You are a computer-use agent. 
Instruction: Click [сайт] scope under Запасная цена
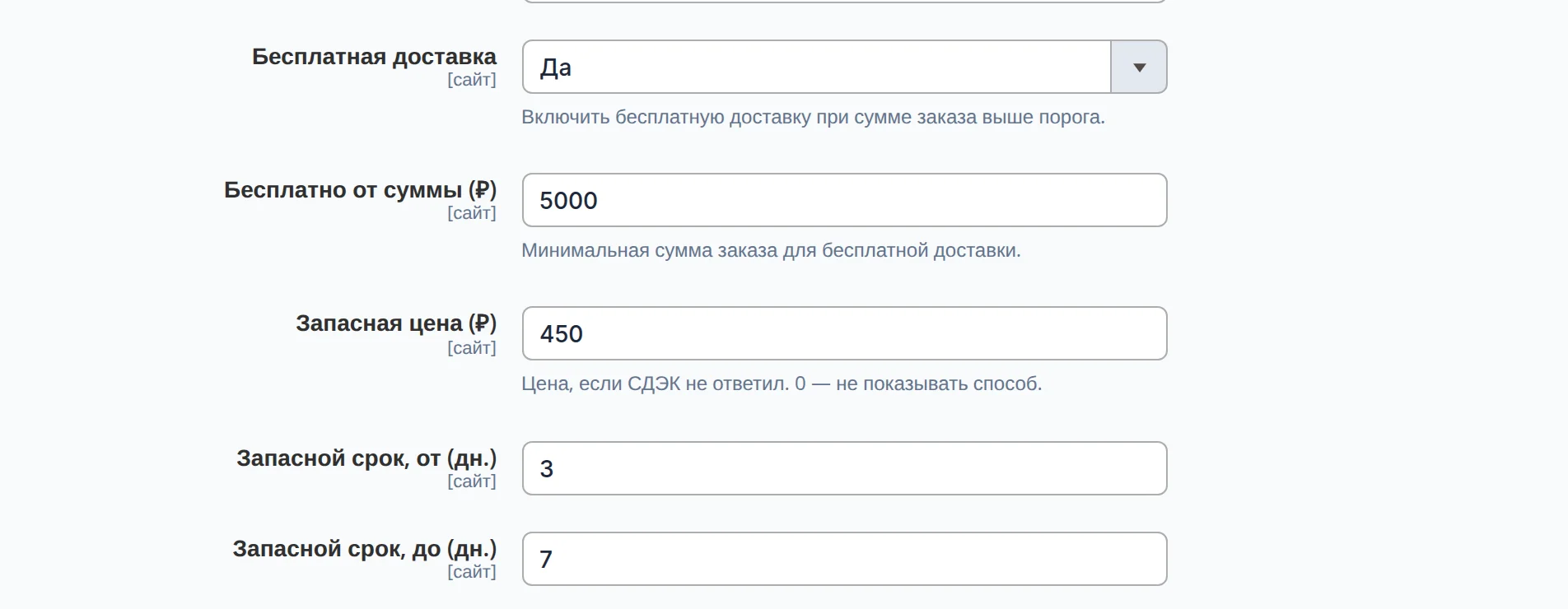(x=472, y=348)
